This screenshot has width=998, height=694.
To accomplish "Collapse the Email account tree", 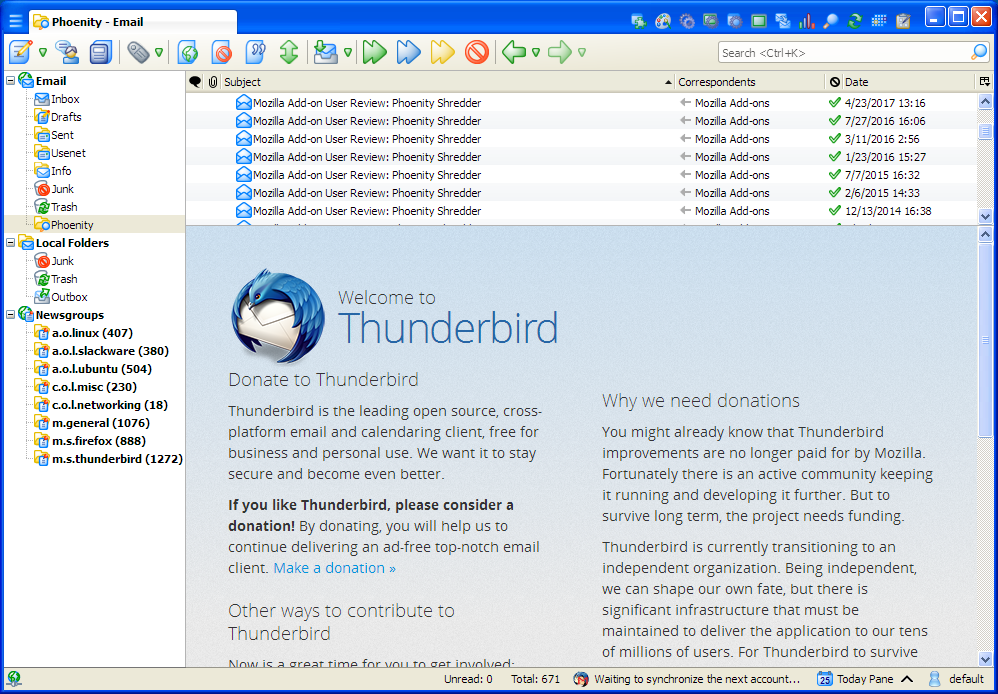I will click(10, 81).
